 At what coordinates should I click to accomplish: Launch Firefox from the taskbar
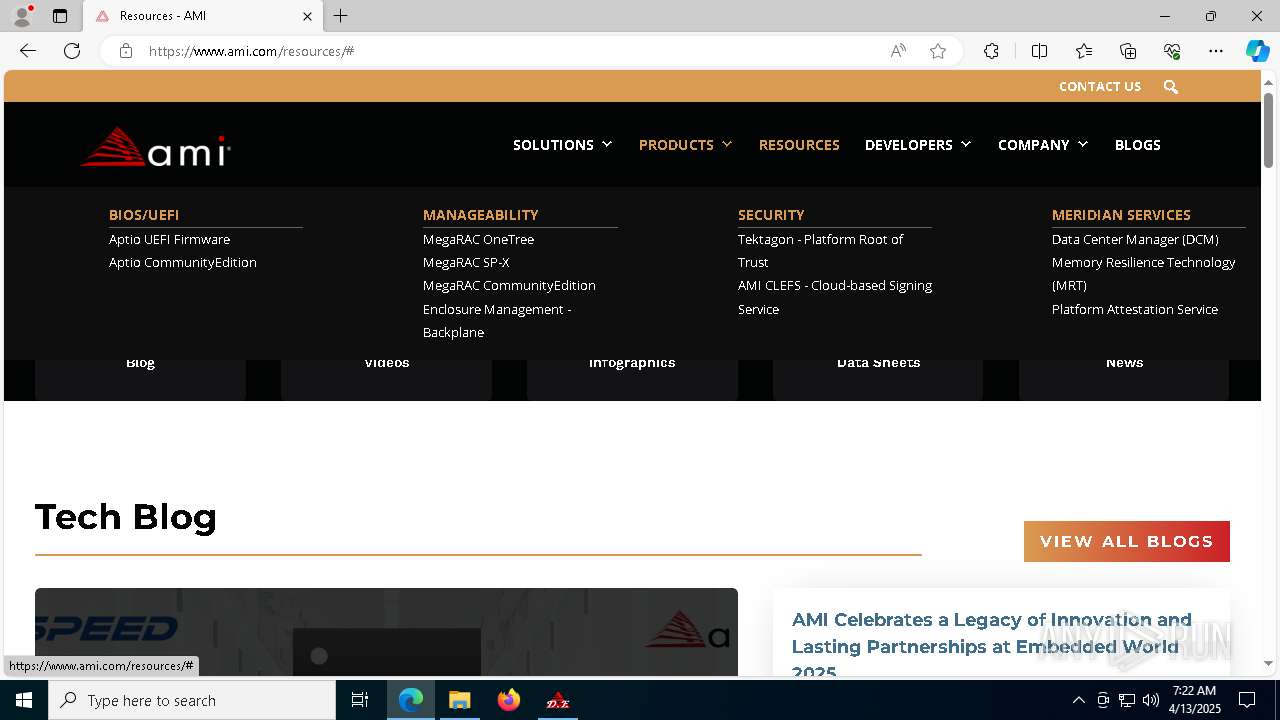pos(509,700)
